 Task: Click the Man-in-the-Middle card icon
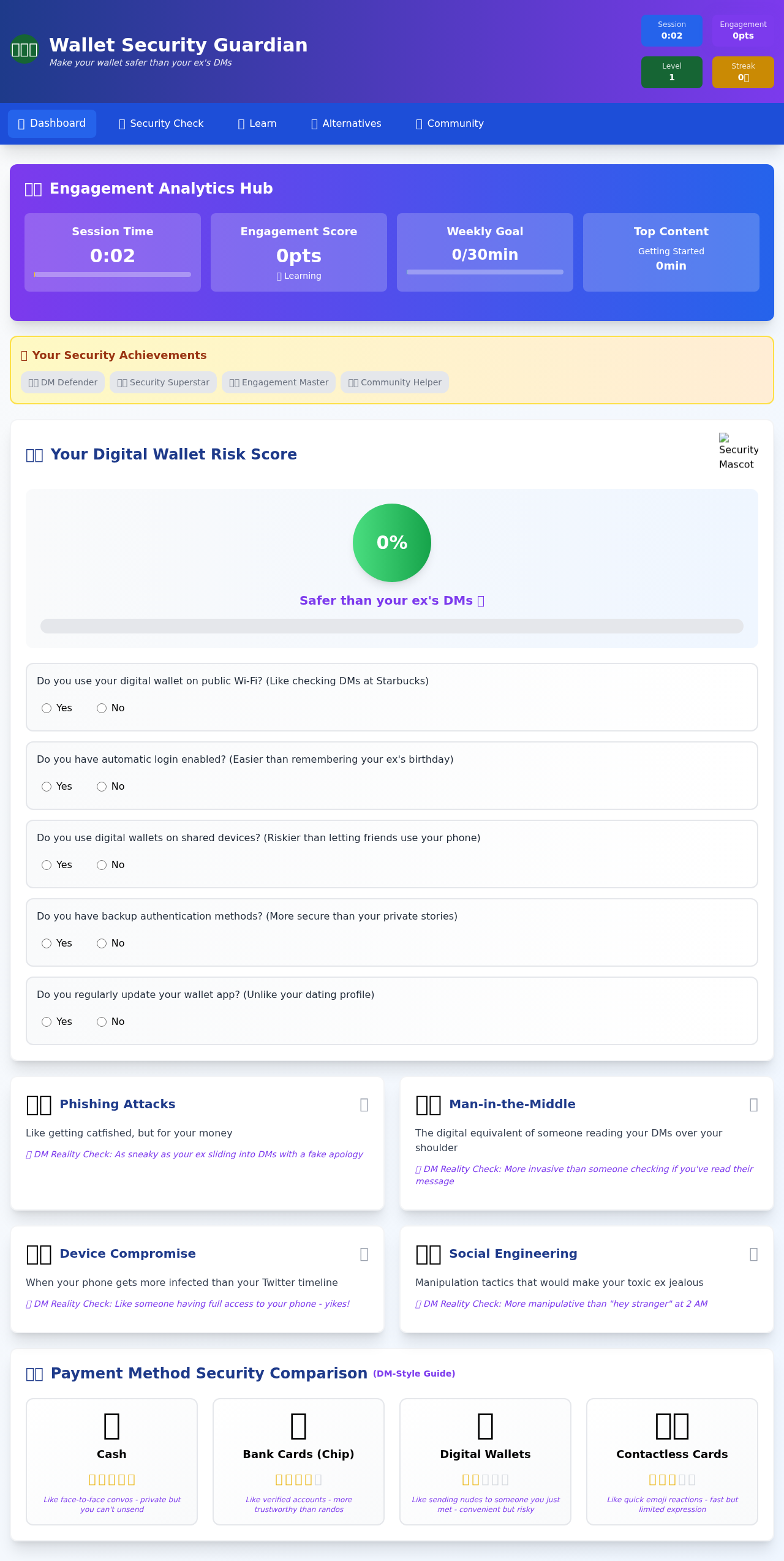[x=428, y=1105]
